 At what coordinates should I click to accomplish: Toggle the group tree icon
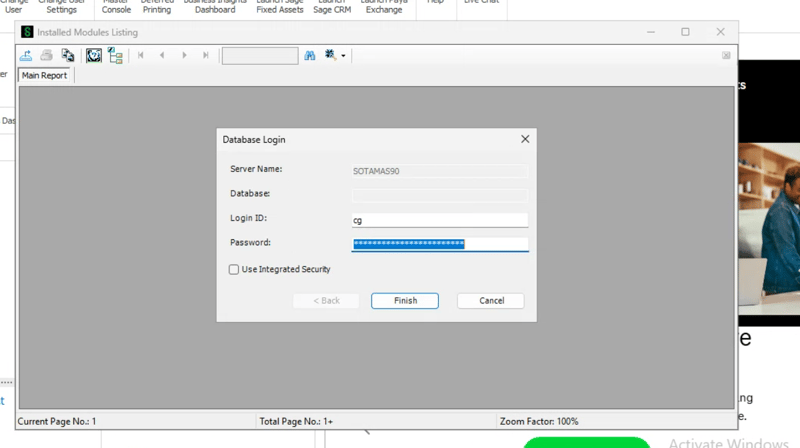pyautogui.click(x=115, y=56)
